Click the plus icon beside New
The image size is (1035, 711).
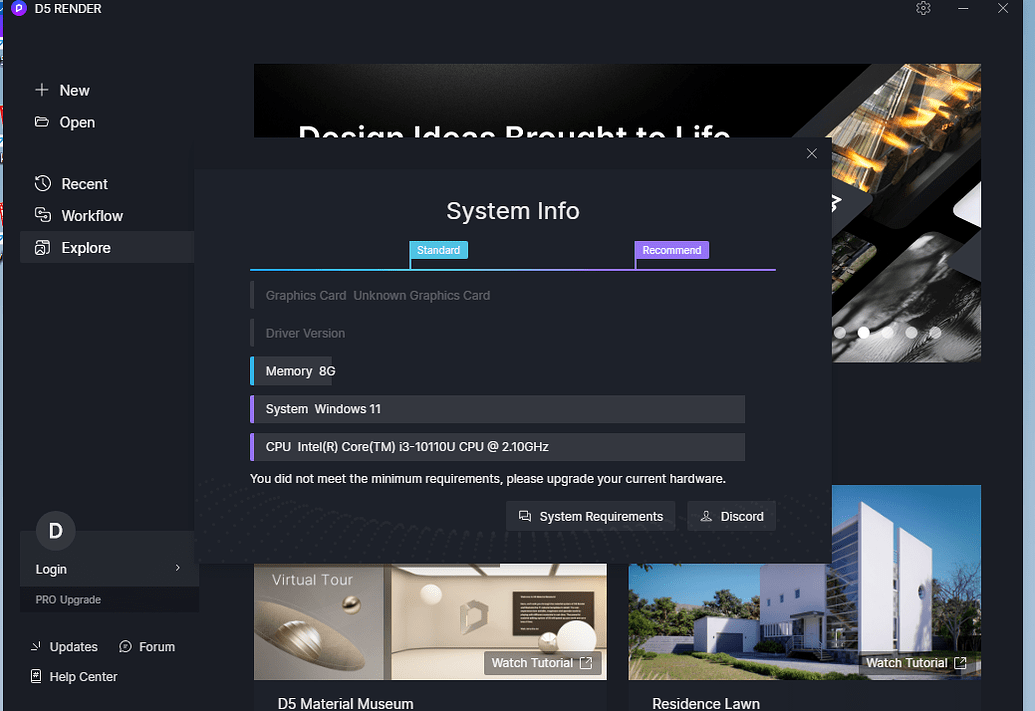click(42, 90)
